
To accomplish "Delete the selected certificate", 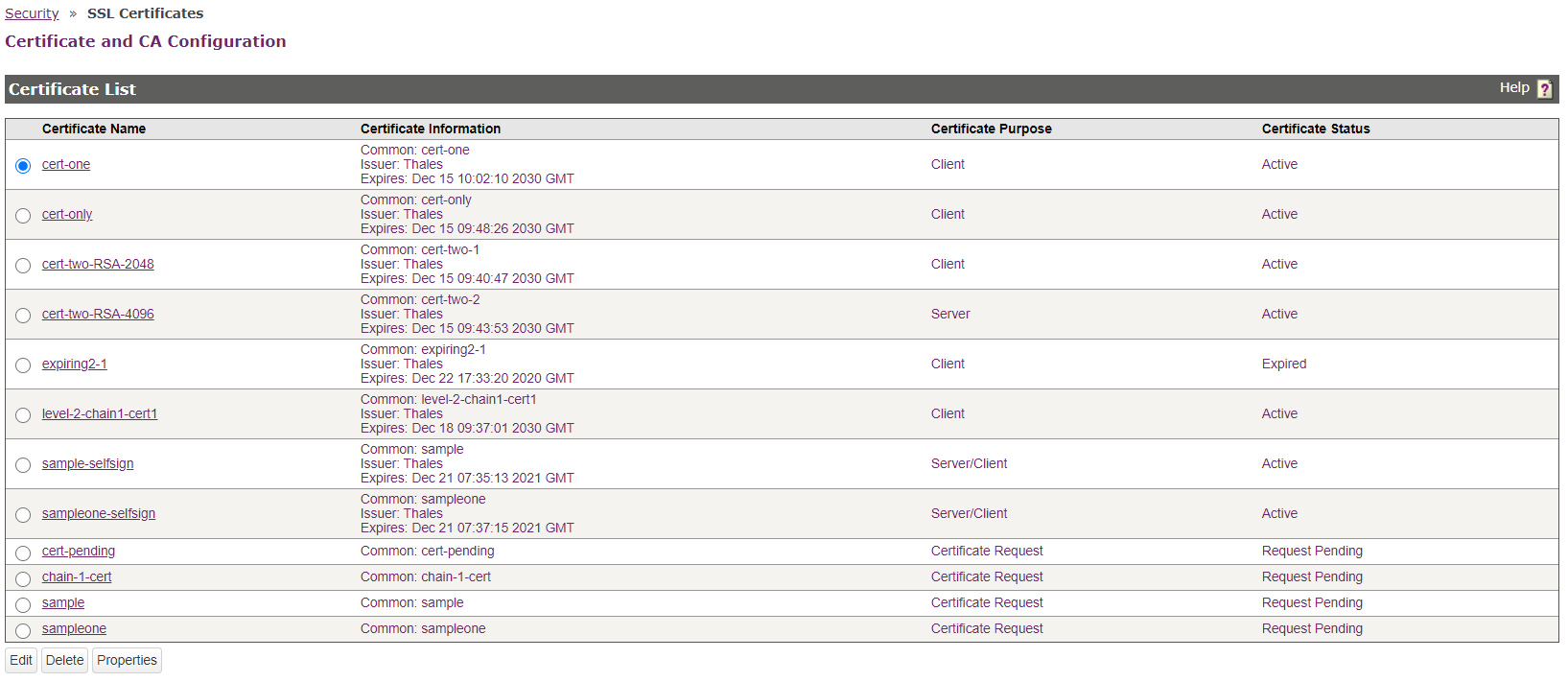I will click(x=63, y=660).
